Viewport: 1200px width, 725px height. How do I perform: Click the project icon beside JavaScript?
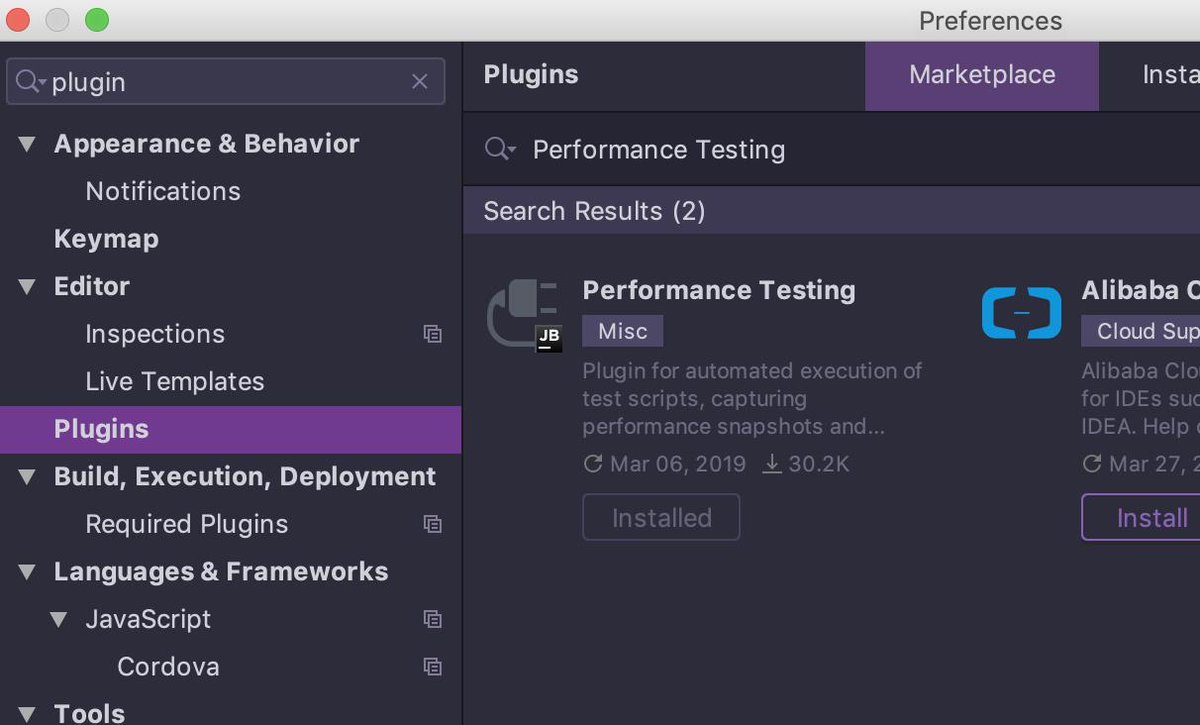coord(432,619)
